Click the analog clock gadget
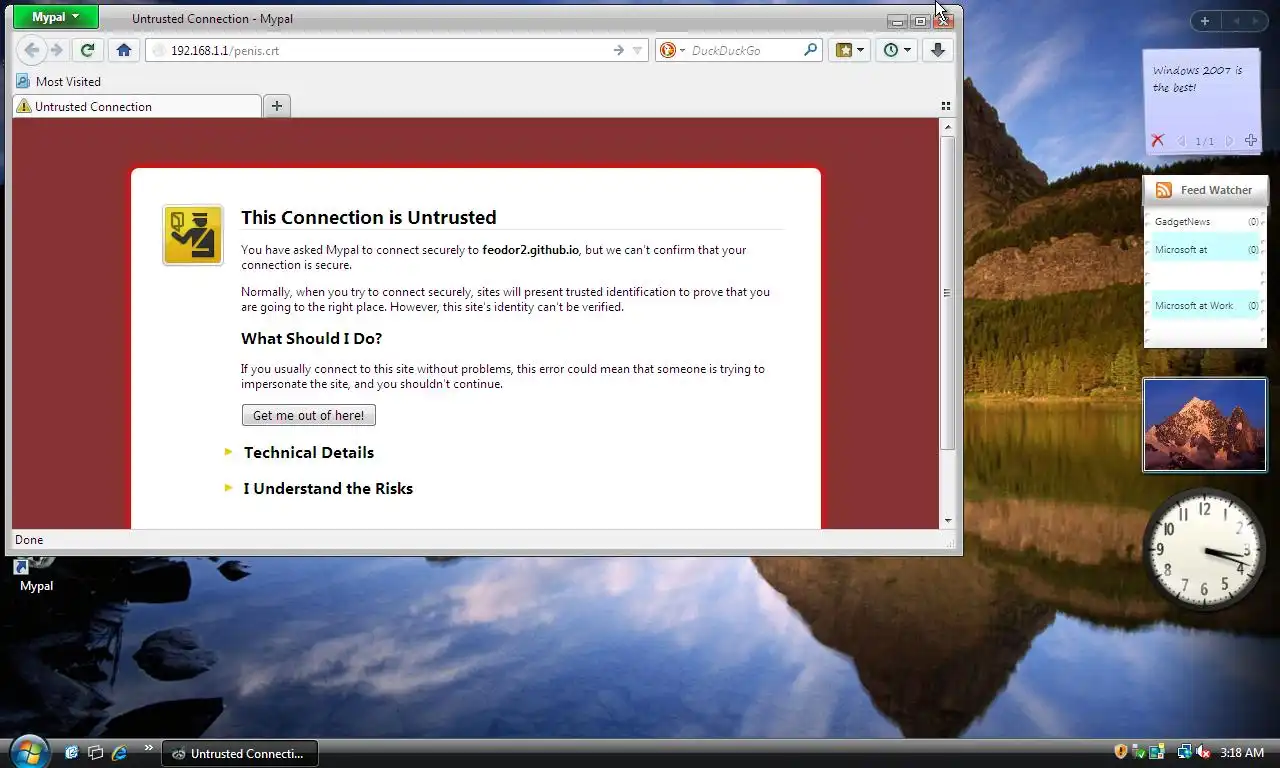Viewport: 1280px width, 768px height. (x=1205, y=549)
